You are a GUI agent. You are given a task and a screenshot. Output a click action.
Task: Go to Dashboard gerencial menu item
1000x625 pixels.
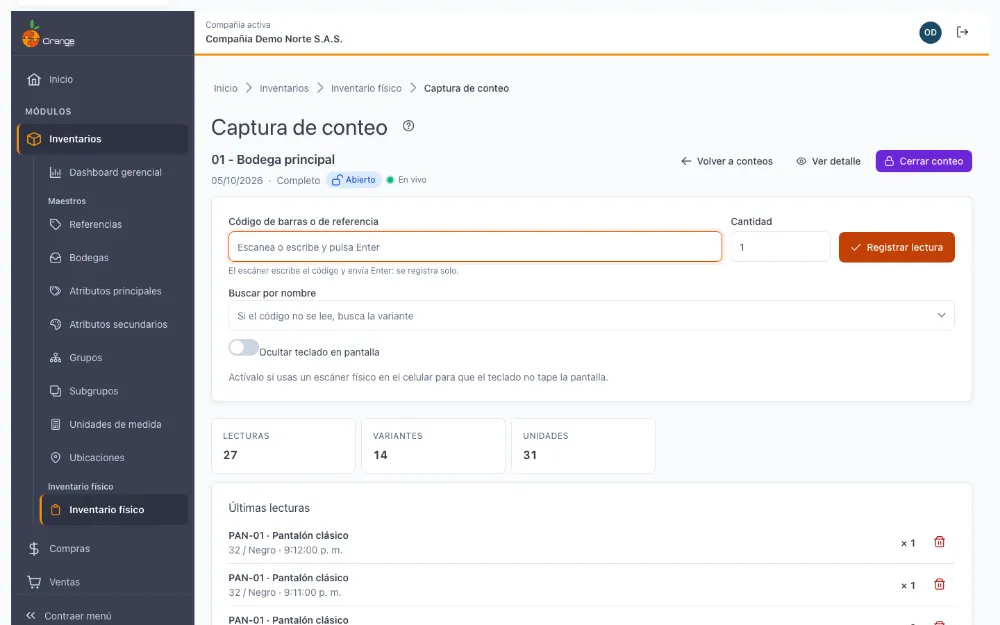tap(115, 172)
